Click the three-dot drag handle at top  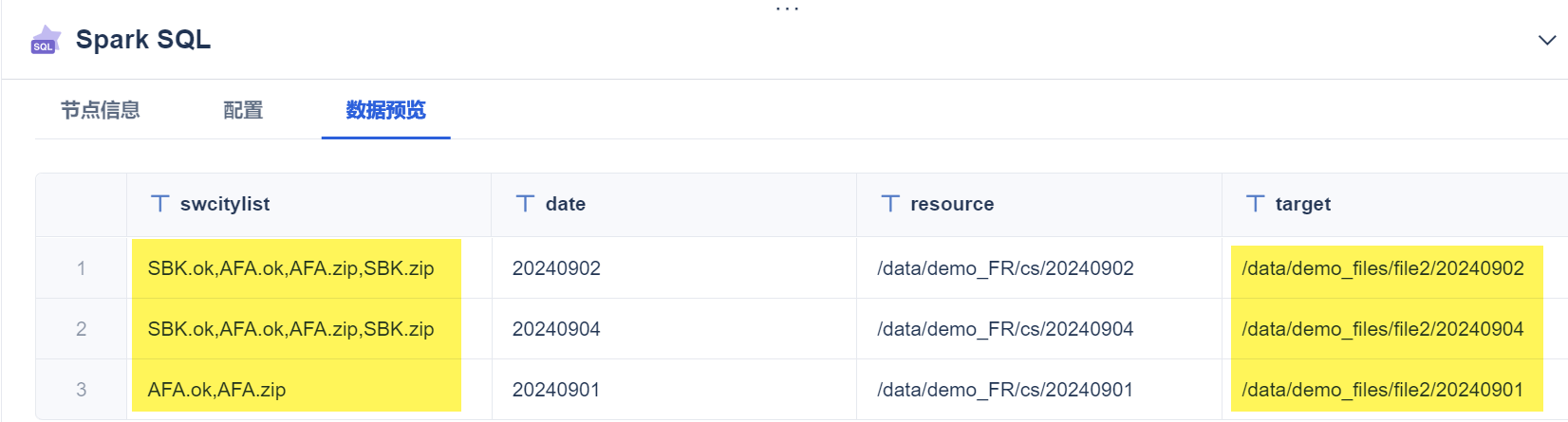(x=787, y=9)
